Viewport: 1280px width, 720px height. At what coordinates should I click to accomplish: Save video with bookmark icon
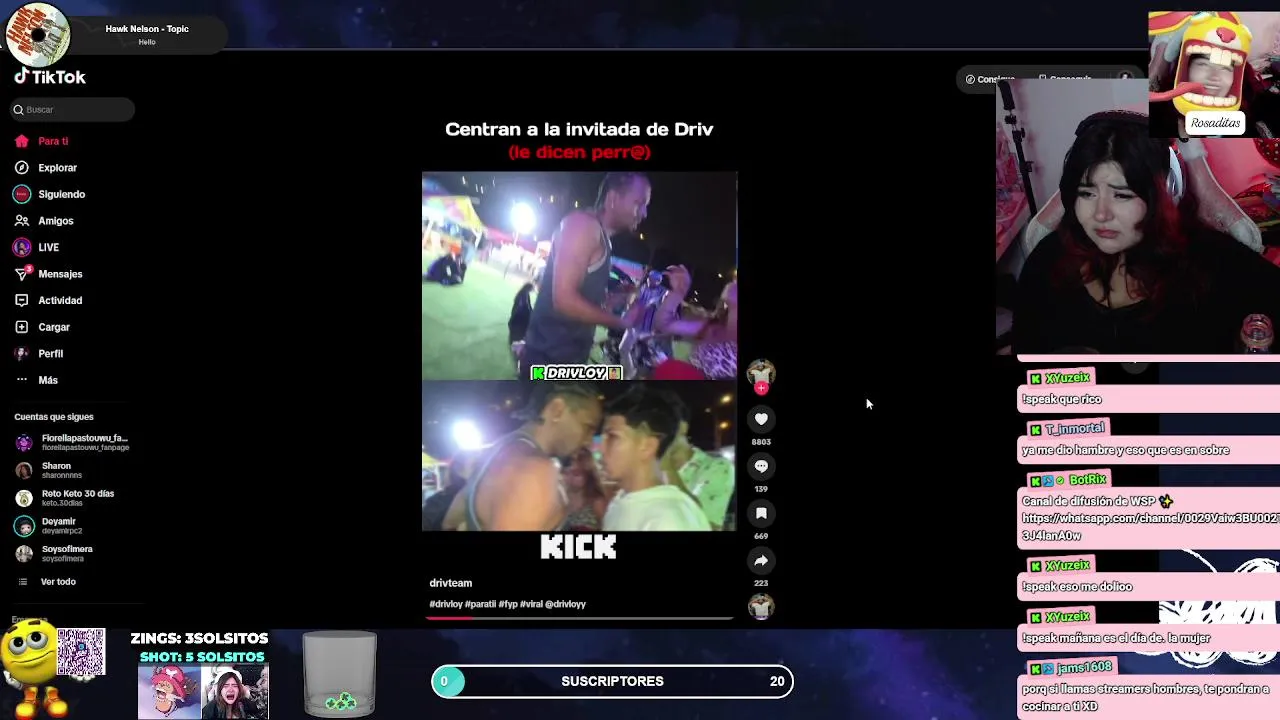(761, 513)
